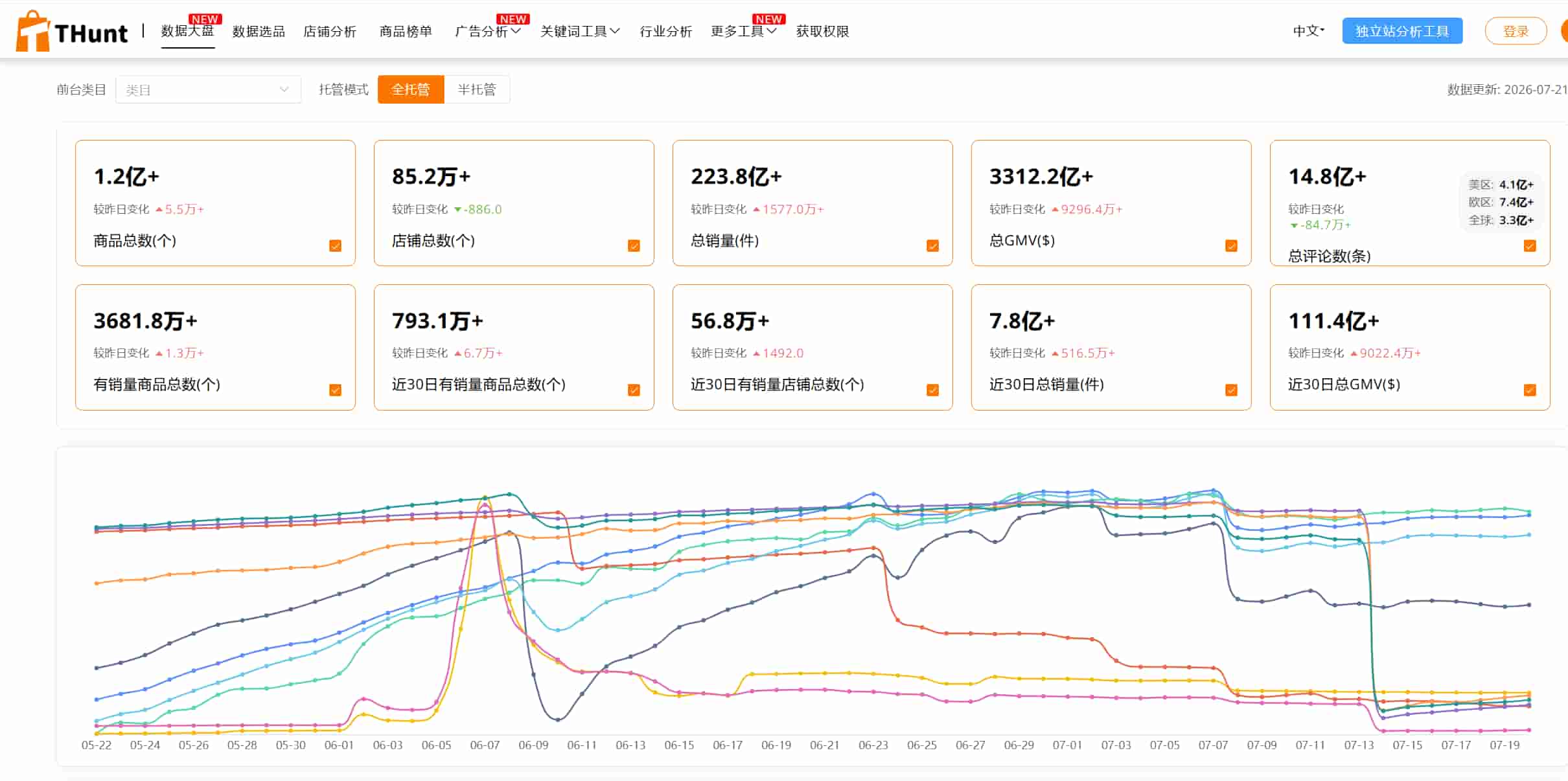This screenshot has height=781, width=1568.
Task: Click the 1.2亿+ product total value
Action: [126, 176]
